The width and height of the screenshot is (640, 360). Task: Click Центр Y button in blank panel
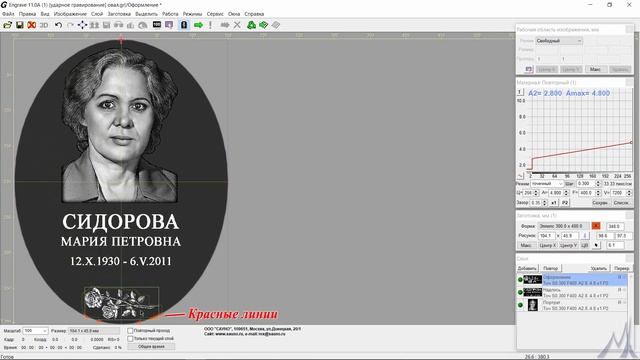pyautogui.click(x=569, y=245)
